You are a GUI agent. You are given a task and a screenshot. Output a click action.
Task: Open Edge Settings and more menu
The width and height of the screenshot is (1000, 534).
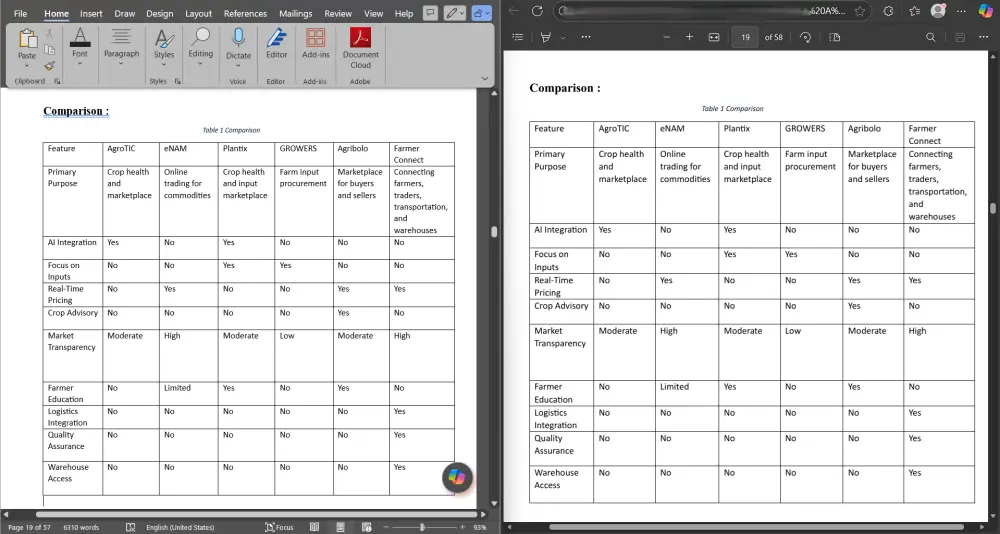[x=962, y=11]
